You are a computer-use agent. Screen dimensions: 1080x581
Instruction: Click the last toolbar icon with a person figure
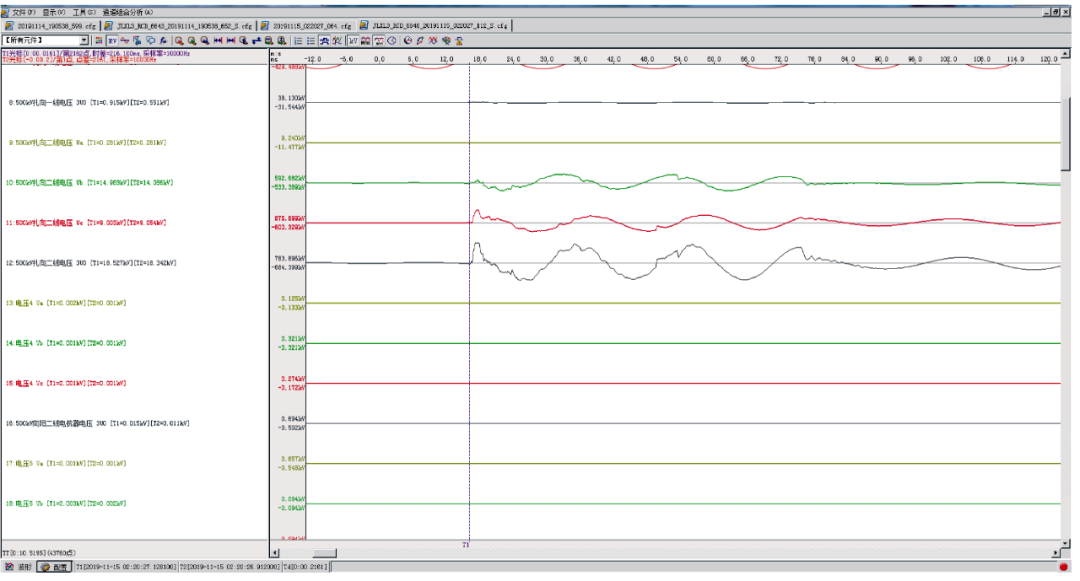pos(459,41)
